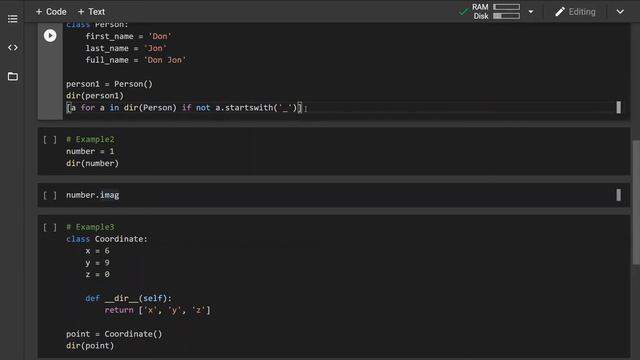Click the pencil Editing mode icon

(560, 12)
